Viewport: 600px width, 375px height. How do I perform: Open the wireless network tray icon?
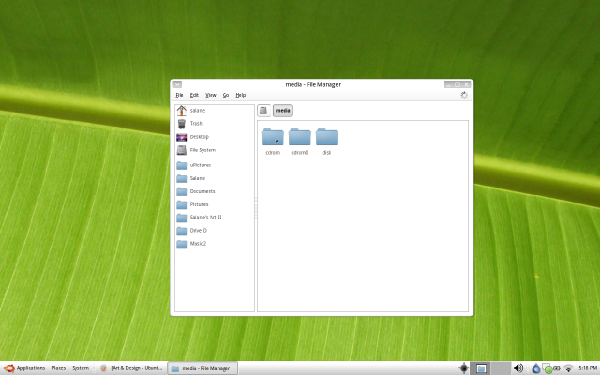point(569,368)
